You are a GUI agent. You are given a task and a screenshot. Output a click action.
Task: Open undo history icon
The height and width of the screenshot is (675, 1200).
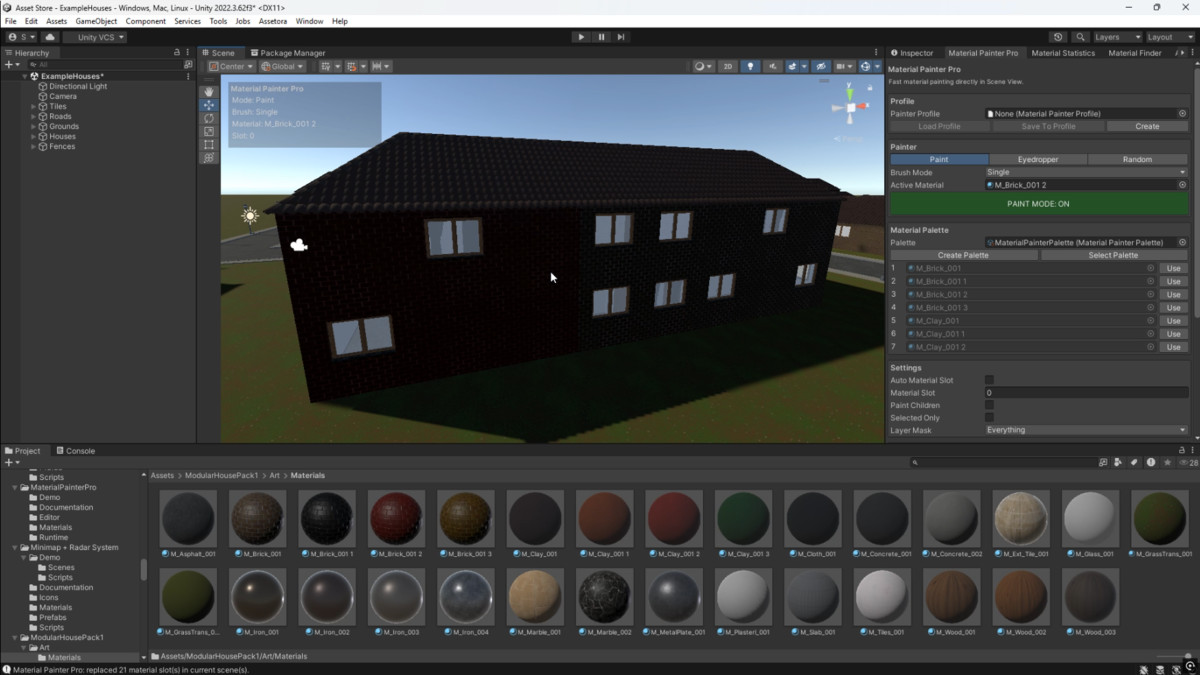[1058, 37]
